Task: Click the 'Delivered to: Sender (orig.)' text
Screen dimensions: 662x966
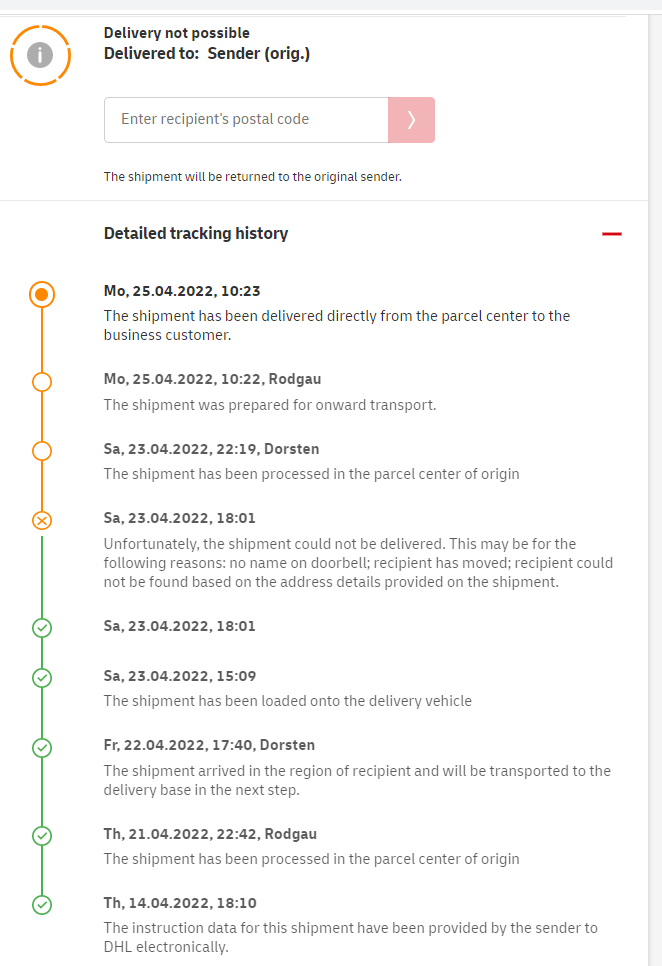Action: coord(207,54)
